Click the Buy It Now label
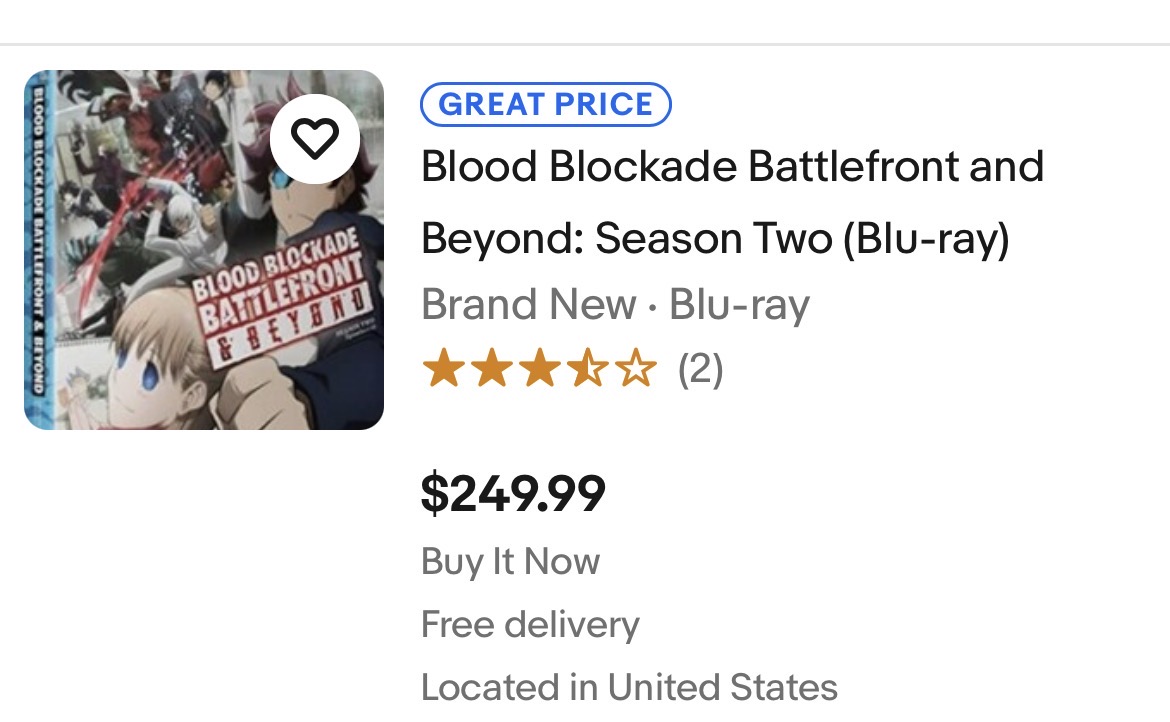This screenshot has height=722, width=1170. pos(510,561)
